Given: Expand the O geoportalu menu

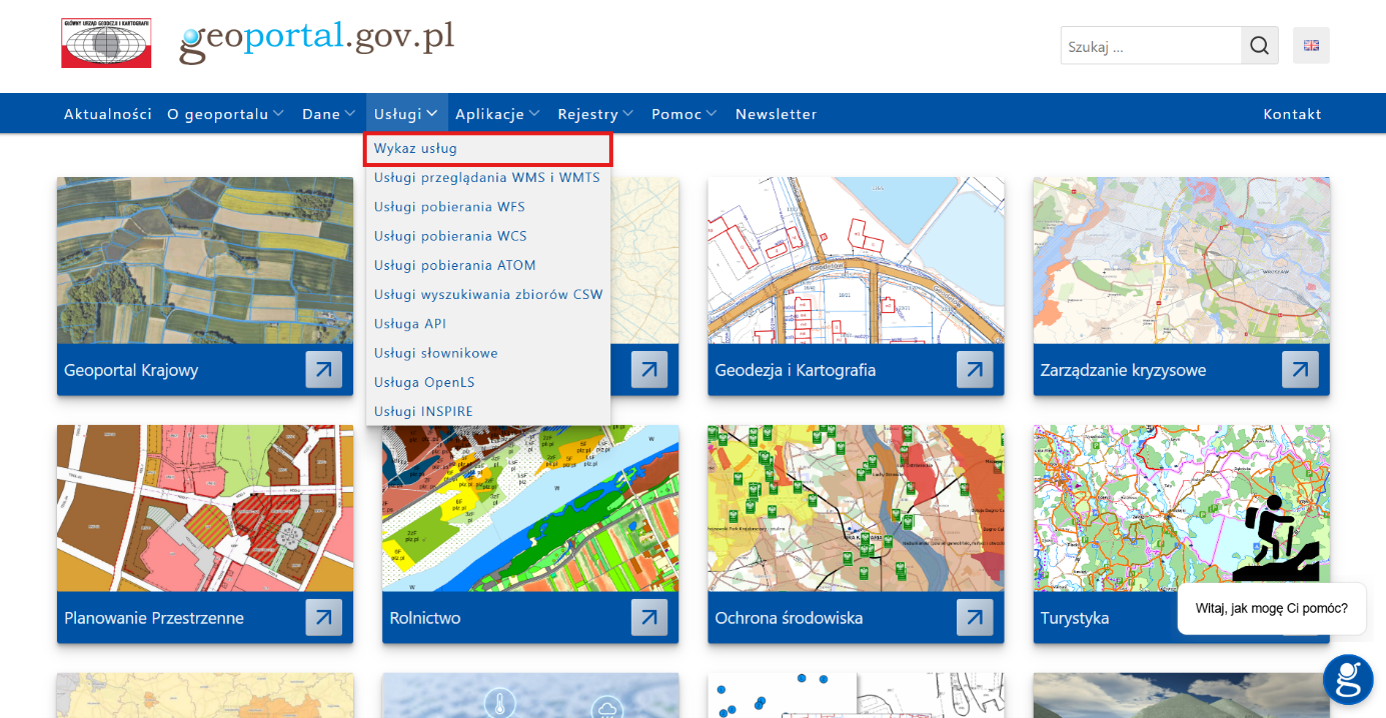Looking at the screenshot, I should click(225, 114).
